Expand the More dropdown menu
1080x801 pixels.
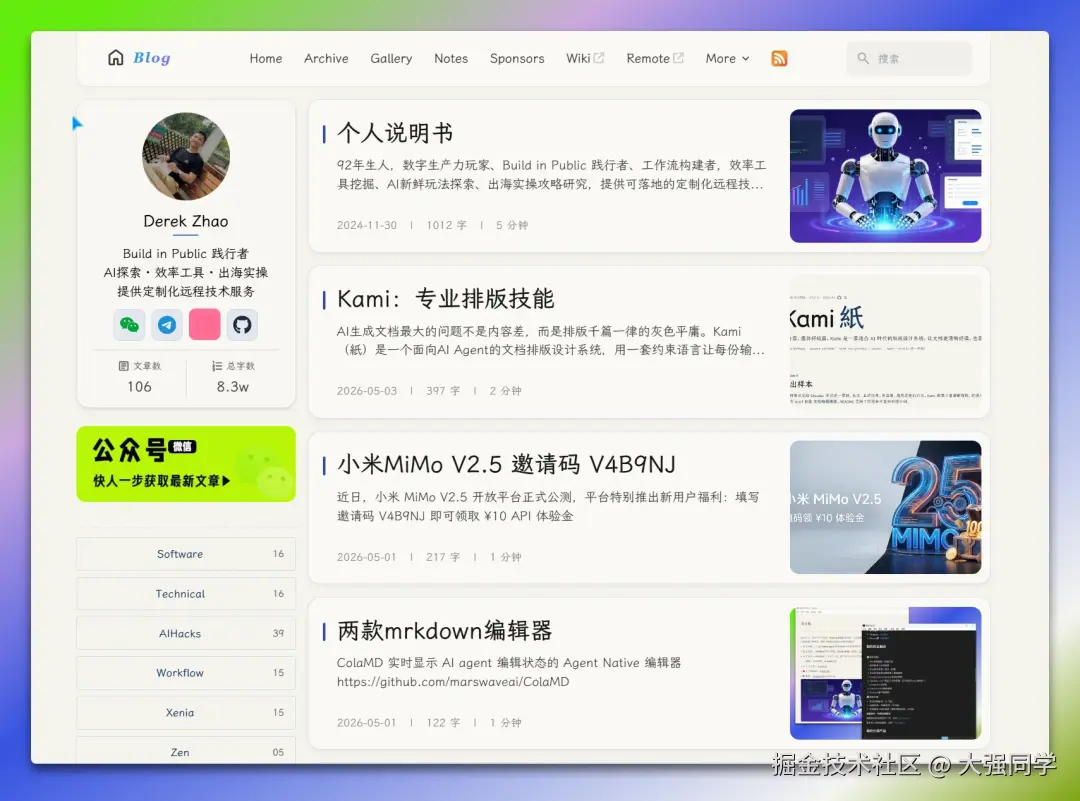point(727,59)
